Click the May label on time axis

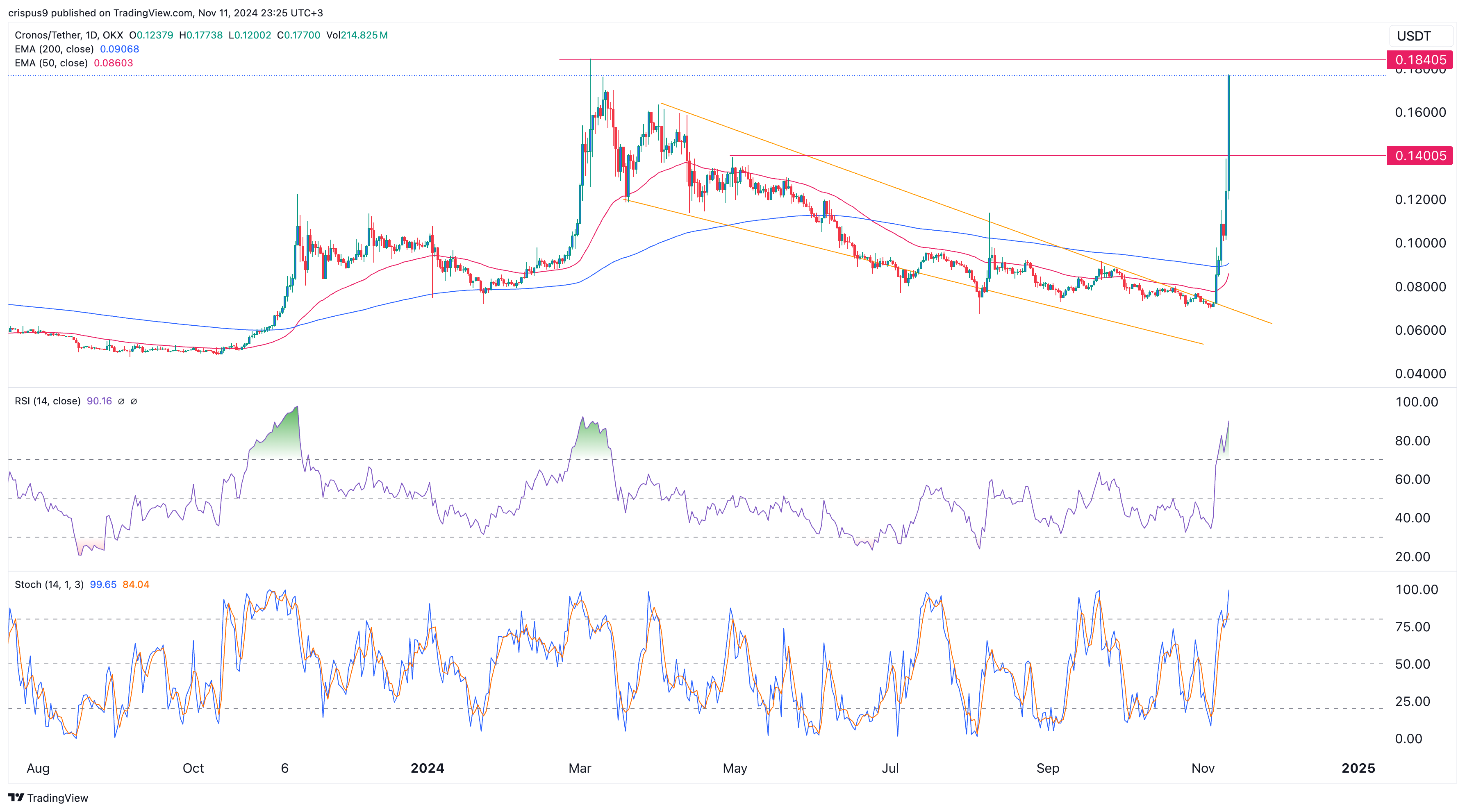coord(735,768)
